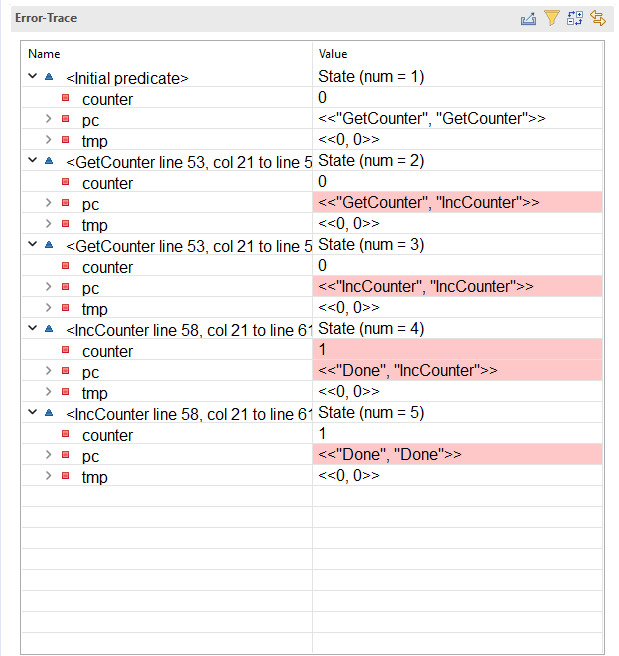Select the <Initial predicate> row label

click(127, 78)
